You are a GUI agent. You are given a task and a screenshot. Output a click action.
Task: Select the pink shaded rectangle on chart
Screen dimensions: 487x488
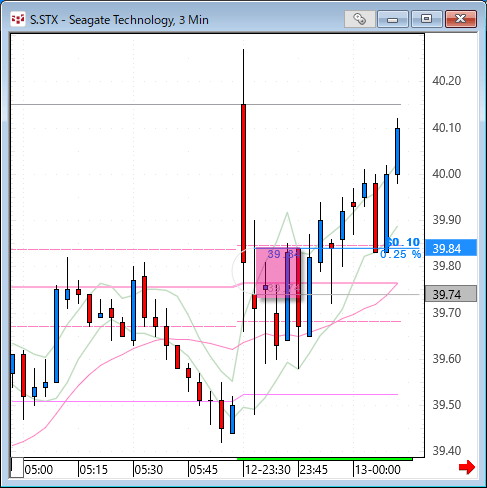click(278, 273)
